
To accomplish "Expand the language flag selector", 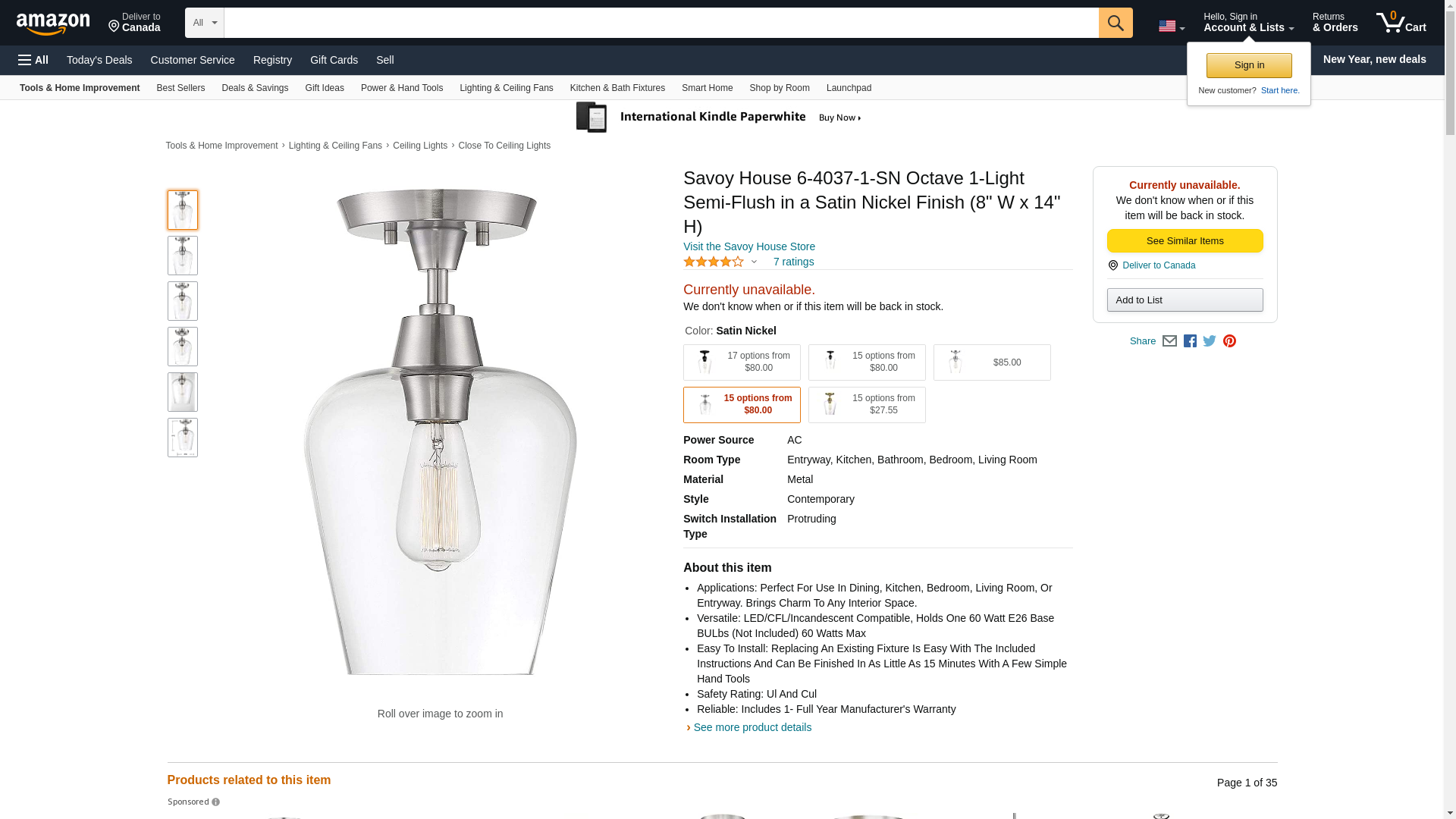I will click(x=1171, y=27).
